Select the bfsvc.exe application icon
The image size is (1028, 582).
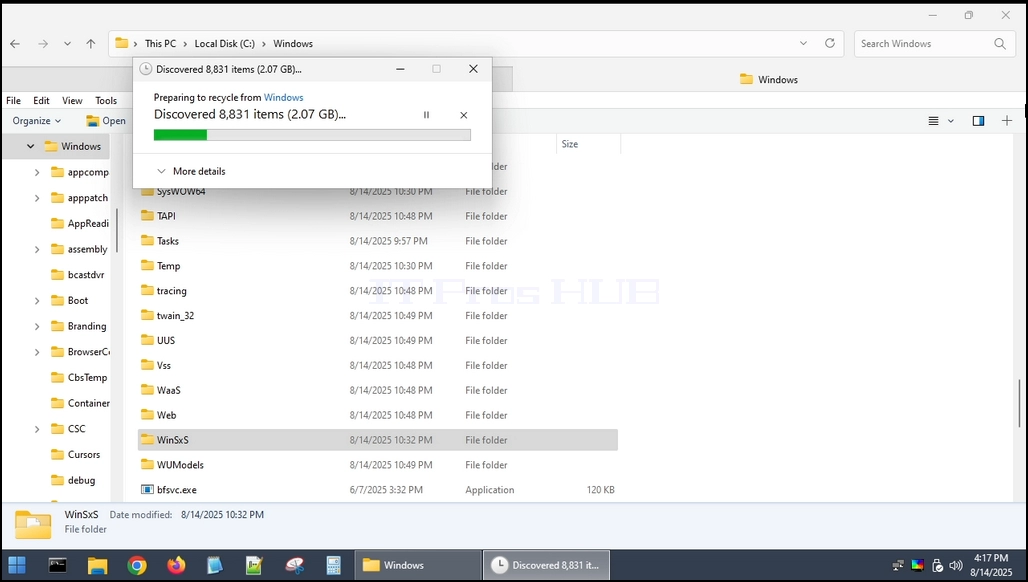[x=148, y=490]
